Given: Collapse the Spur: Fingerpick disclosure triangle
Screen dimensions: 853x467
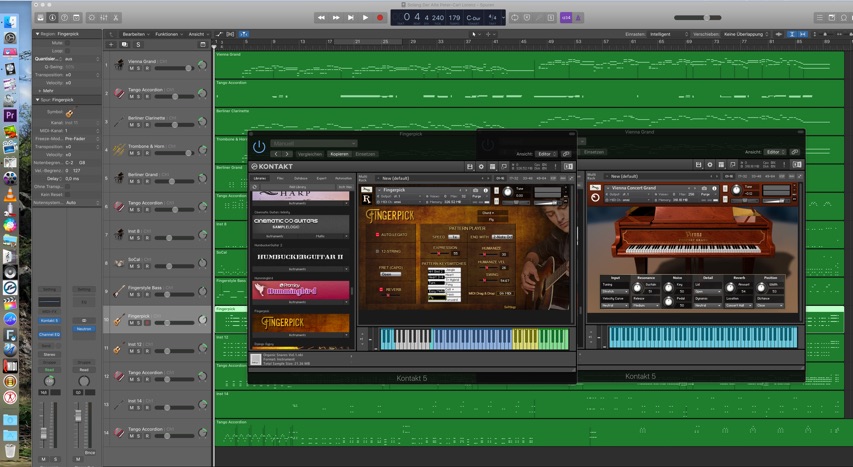Looking at the screenshot, I should tap(37, 100).
